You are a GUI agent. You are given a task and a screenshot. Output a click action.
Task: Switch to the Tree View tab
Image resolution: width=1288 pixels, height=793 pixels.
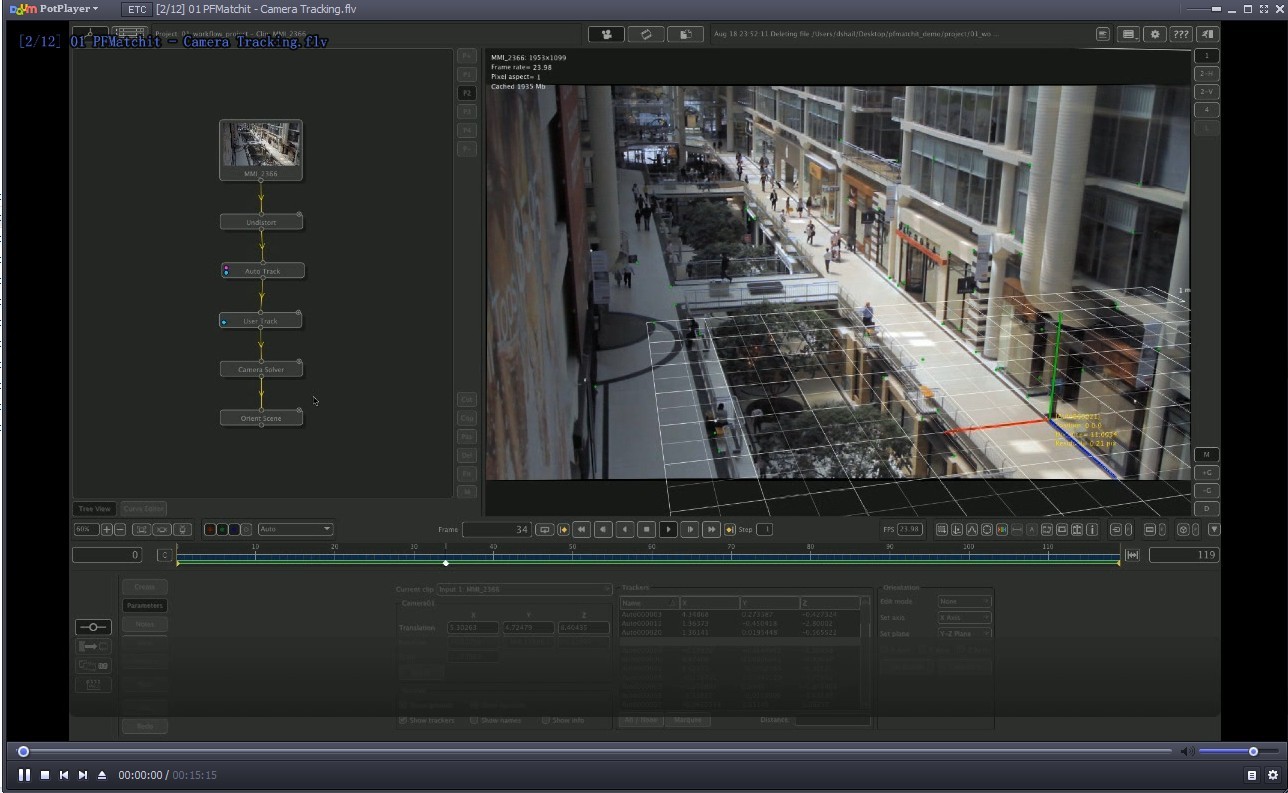(95, 509)
